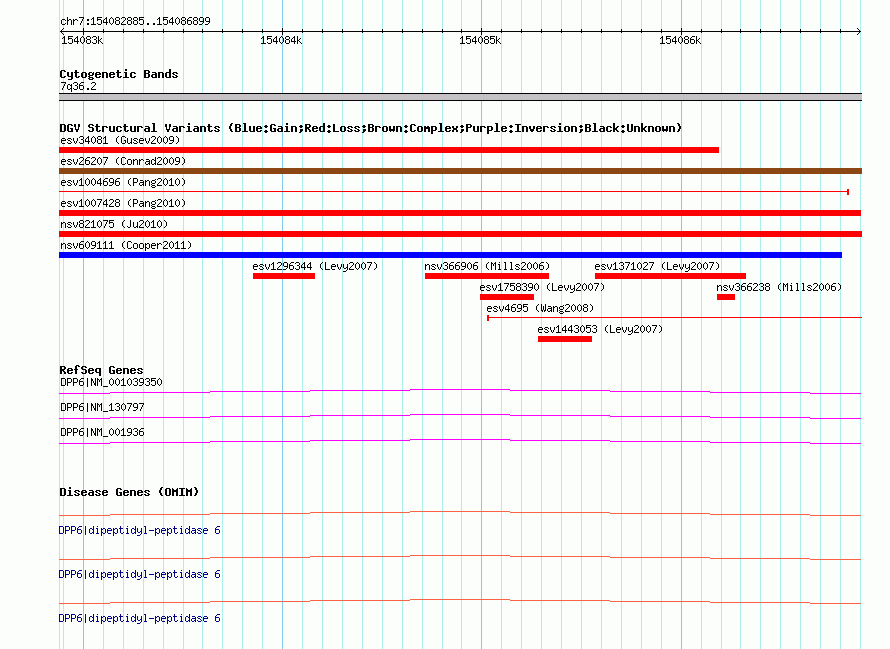Viewport: 890px width, 649px height.
Task: Click the chr7:154082885..154086899 coordinates text
Action: tap(135, 21)
